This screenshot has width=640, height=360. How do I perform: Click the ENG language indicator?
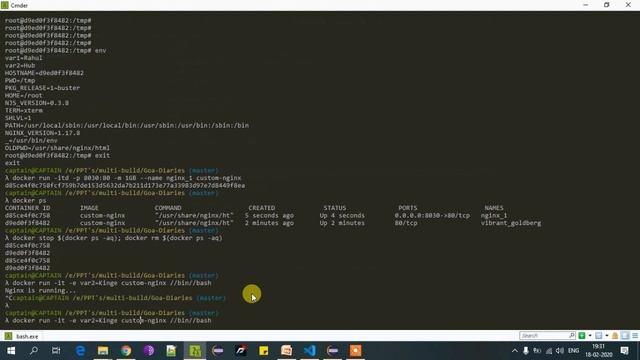(573, 351)
